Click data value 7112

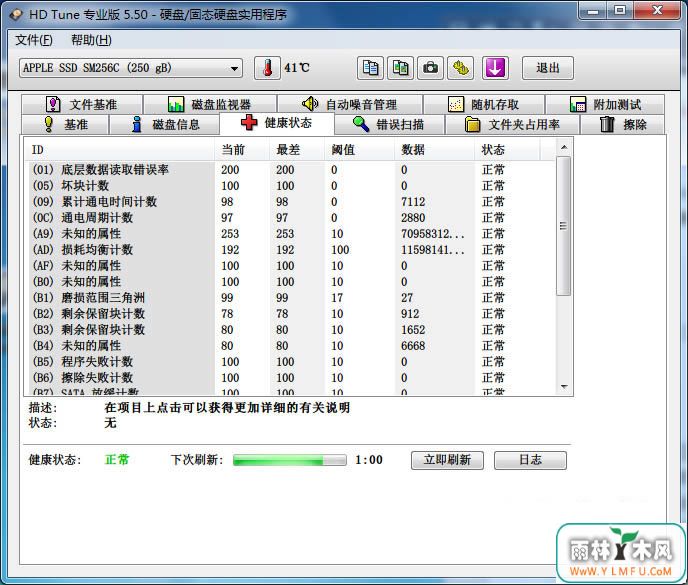(x=413, y=202)
